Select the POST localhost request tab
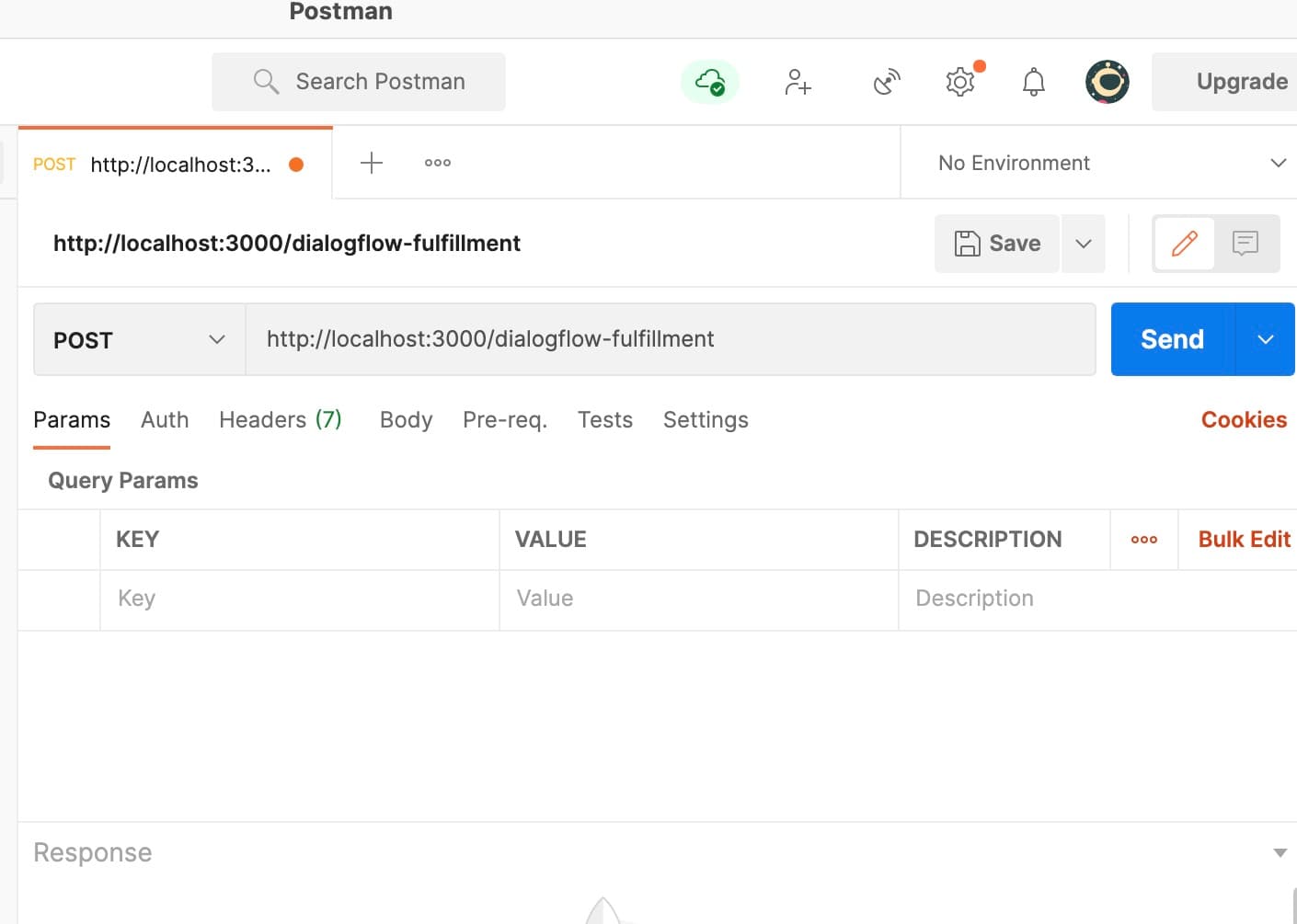This screenshot has height=924, width=1297. pos(175,164)
